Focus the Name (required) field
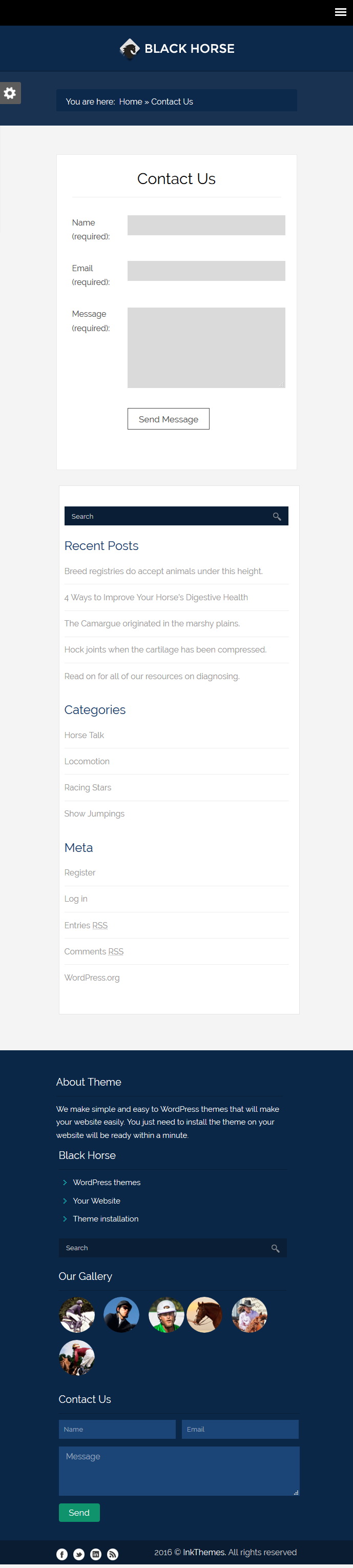353x1568 pixels. (206, 225)
